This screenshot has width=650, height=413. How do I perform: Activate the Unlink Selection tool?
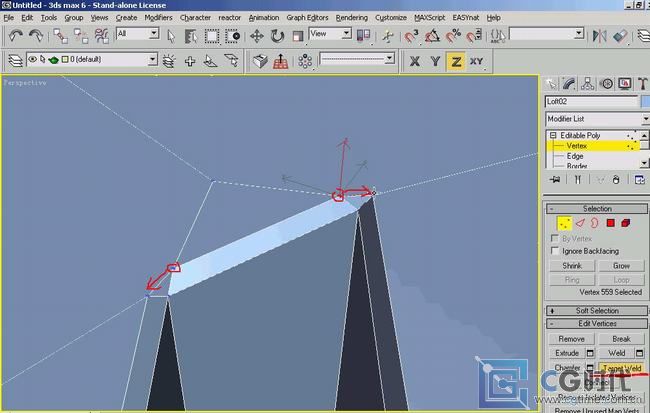pos(81,36)
